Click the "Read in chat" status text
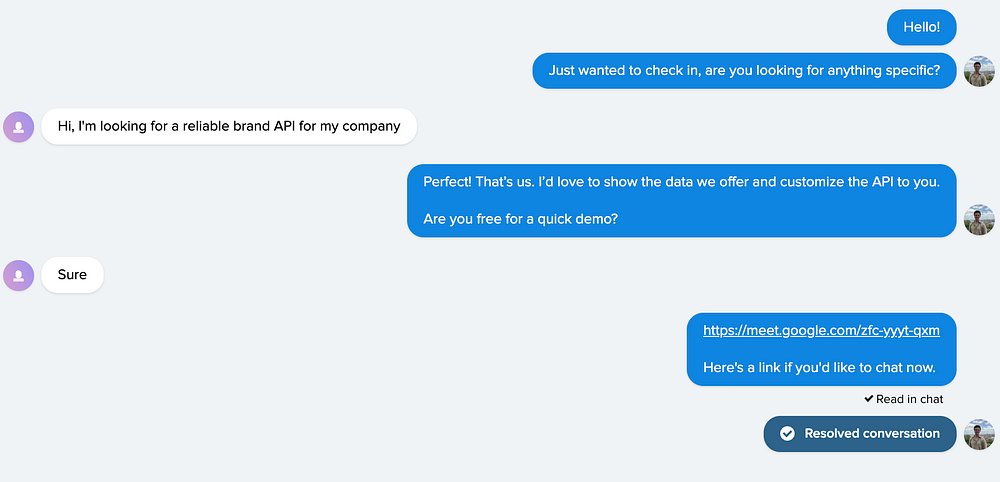The height and width of the screenshot is (482, 1000). 909,399
